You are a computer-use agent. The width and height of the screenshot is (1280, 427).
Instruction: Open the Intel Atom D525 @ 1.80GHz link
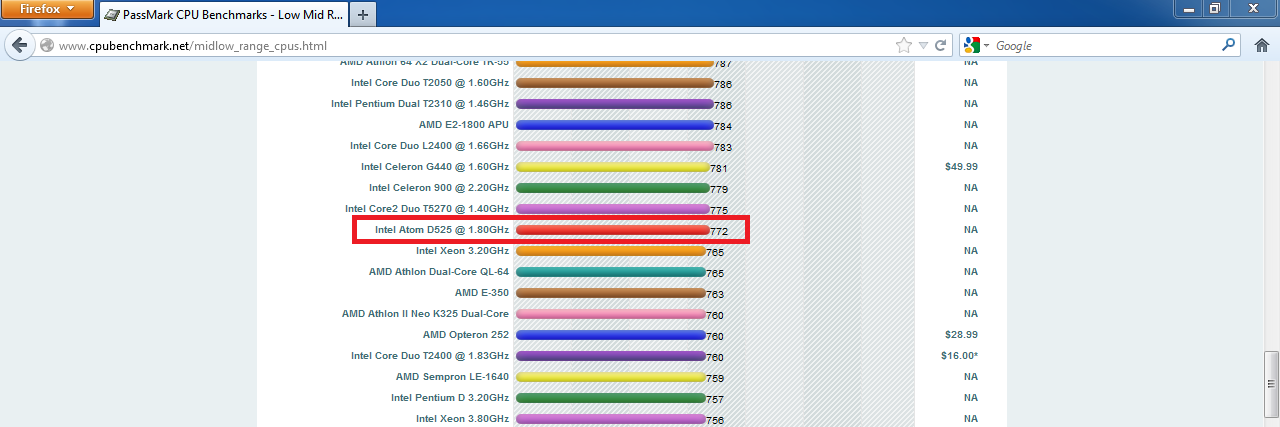point(441,230)
